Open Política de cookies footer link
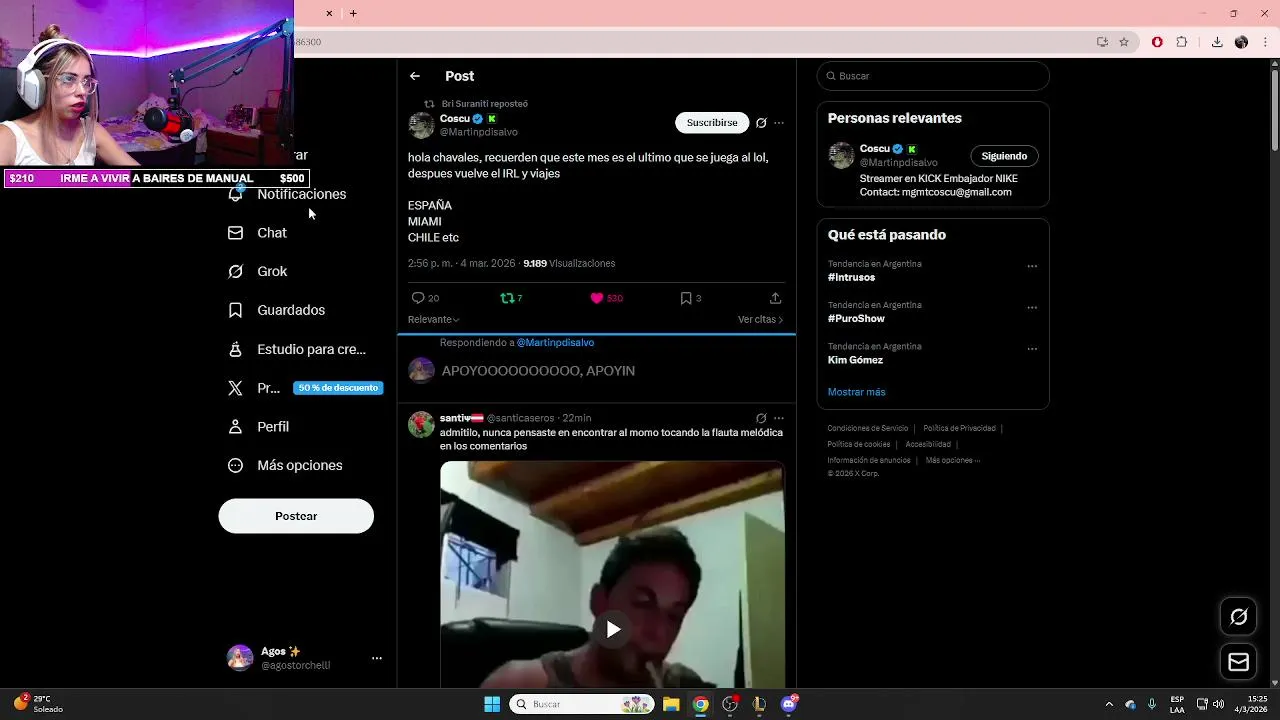This screenshot has height=720, width=1280. point(858,444)
